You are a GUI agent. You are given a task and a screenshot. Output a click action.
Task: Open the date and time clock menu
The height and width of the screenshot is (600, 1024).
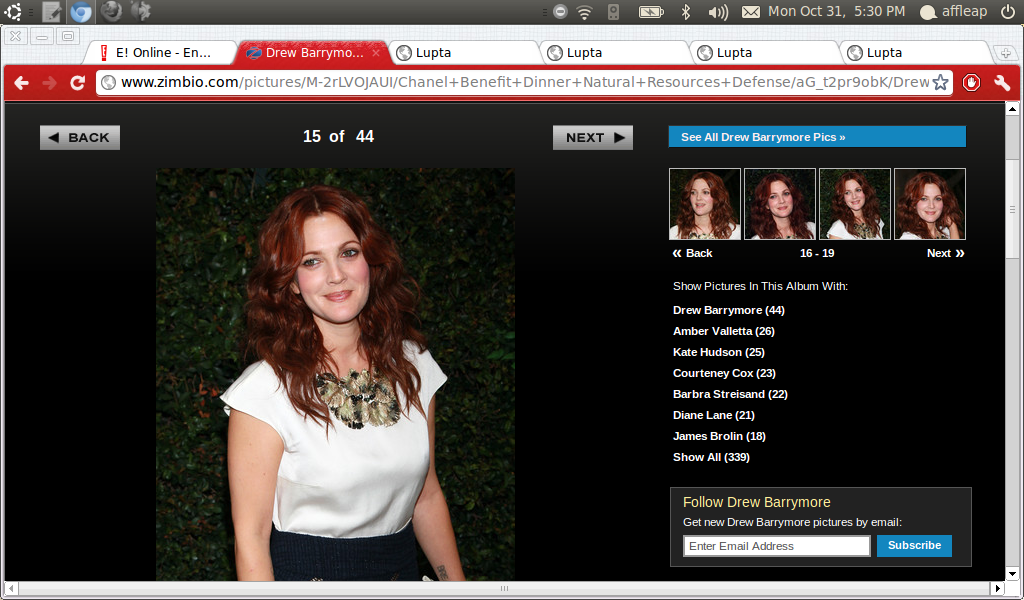point(837,11)
